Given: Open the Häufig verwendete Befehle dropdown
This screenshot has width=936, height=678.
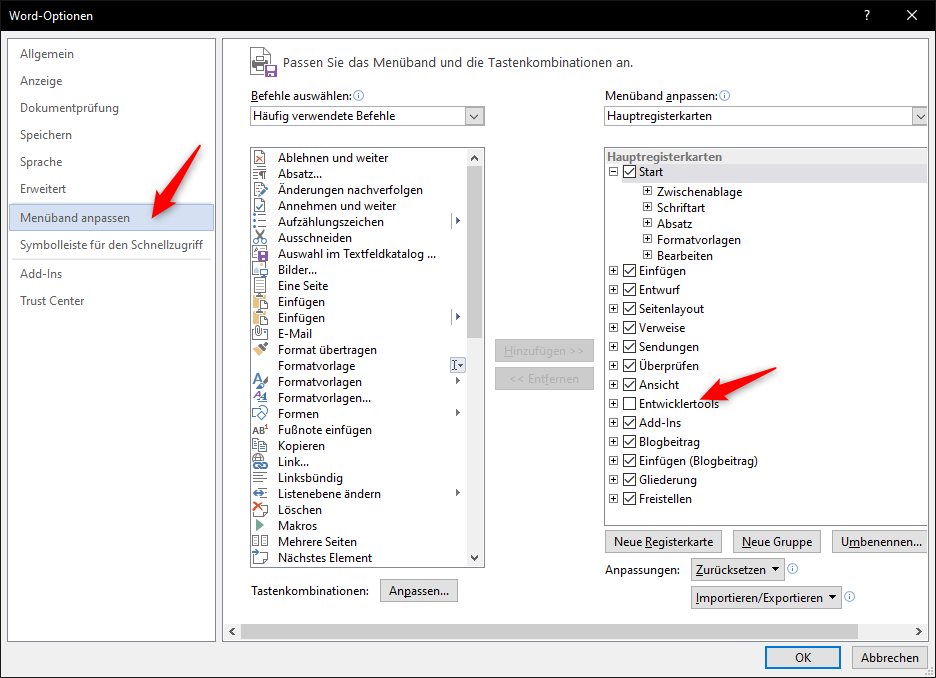Looking at the screenshot, I should (x=474, y=116).
